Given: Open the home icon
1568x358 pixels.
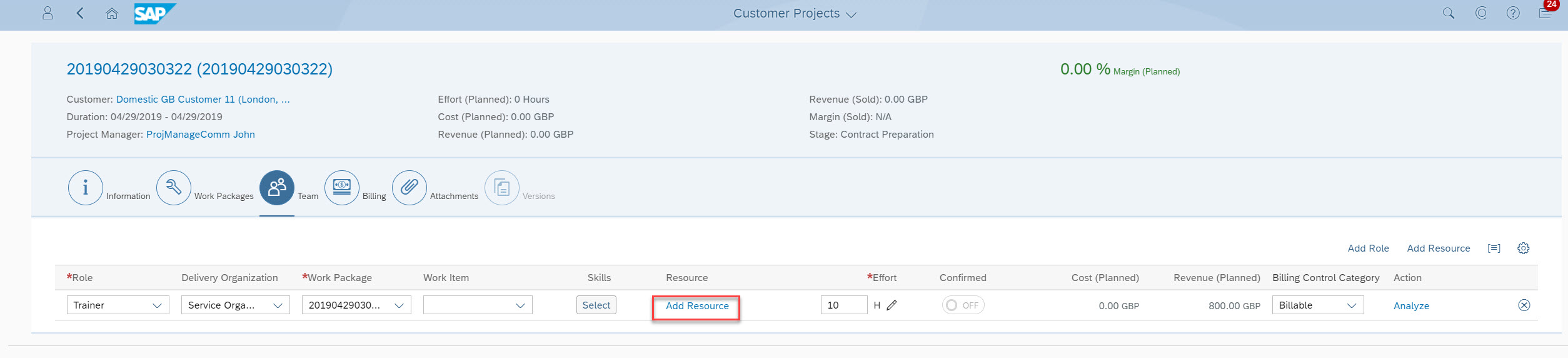Looking at the screenshot, I should point(112,13).
